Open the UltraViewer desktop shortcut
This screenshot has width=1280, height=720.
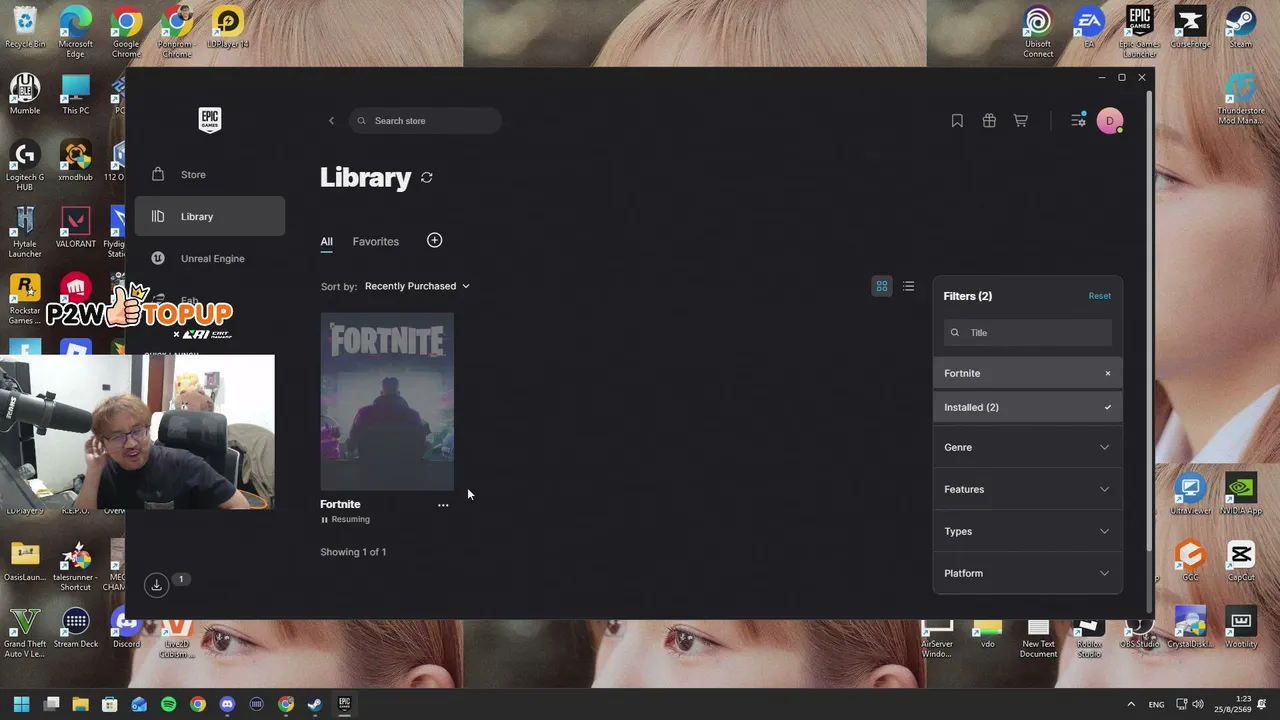point(1190,494)
